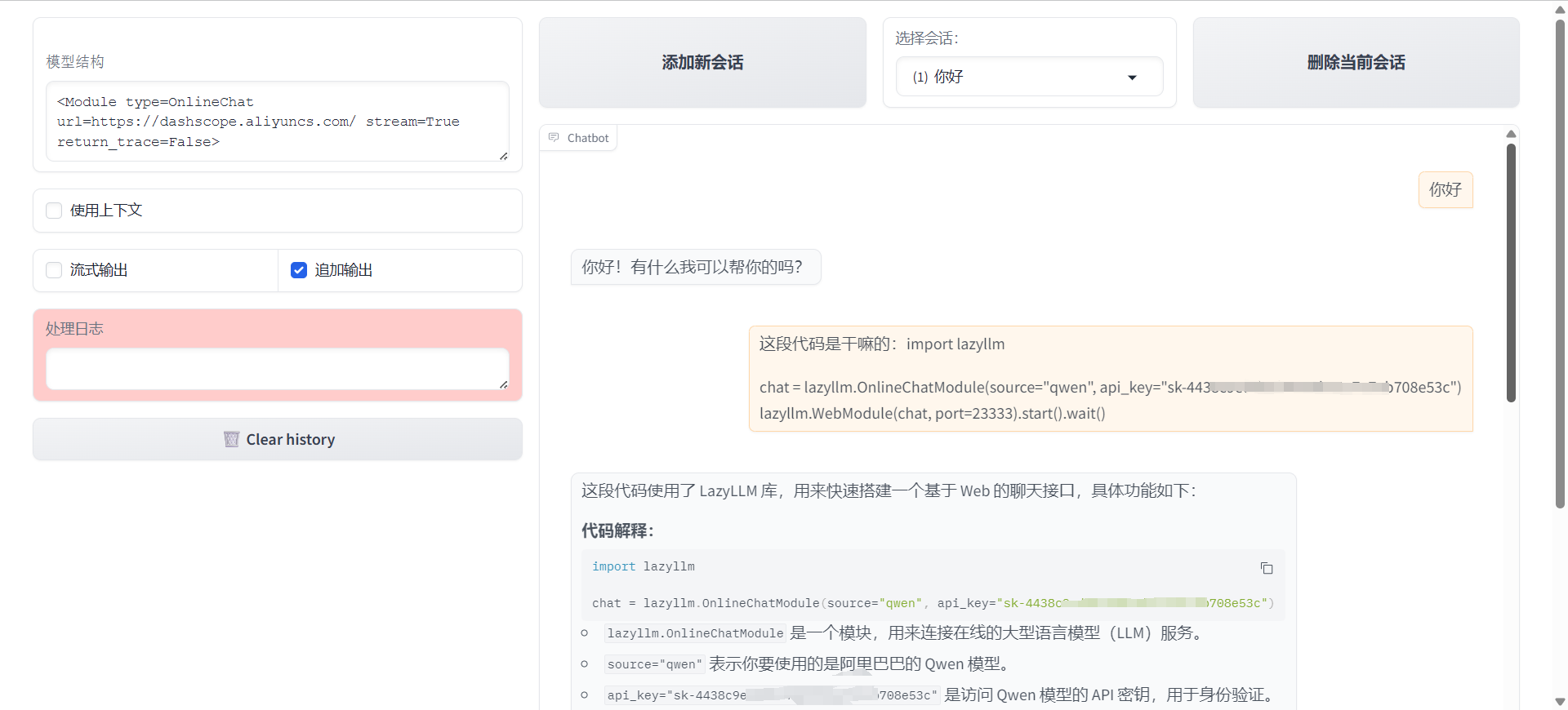Click the resize handle of 模型结构 box
Viewport: 1568px width, 710px height.
(503, 156)
